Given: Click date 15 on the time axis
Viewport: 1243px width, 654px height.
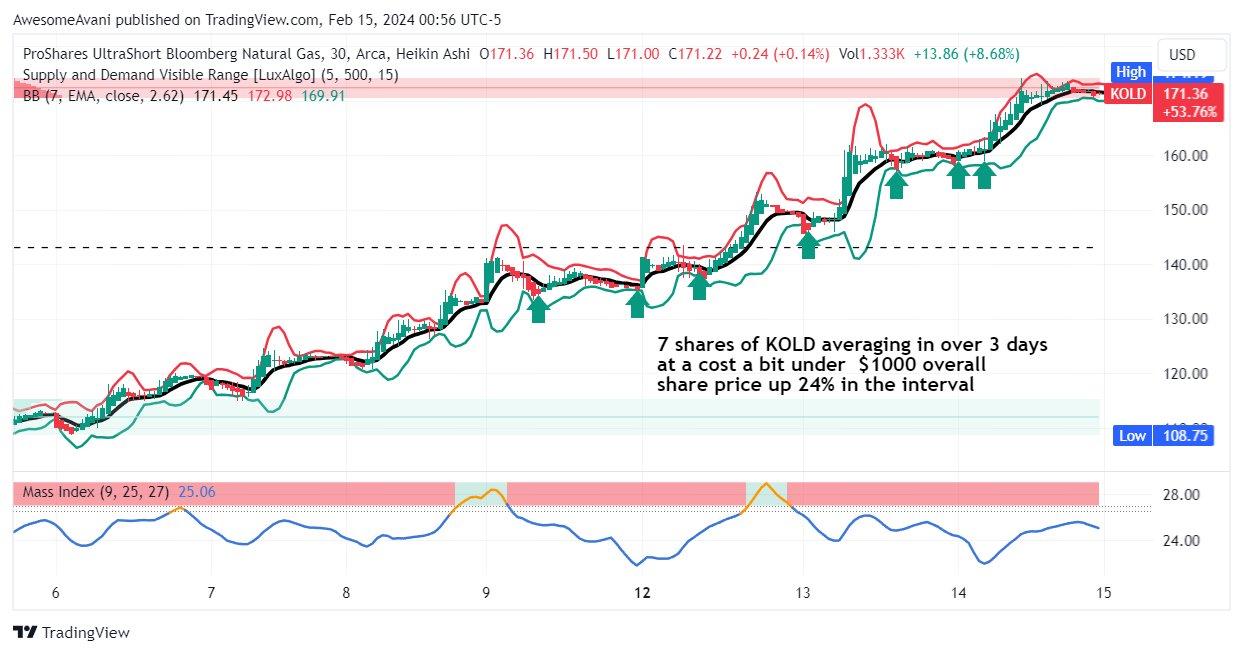Looking at the screenshot, I should point(1103,592).
